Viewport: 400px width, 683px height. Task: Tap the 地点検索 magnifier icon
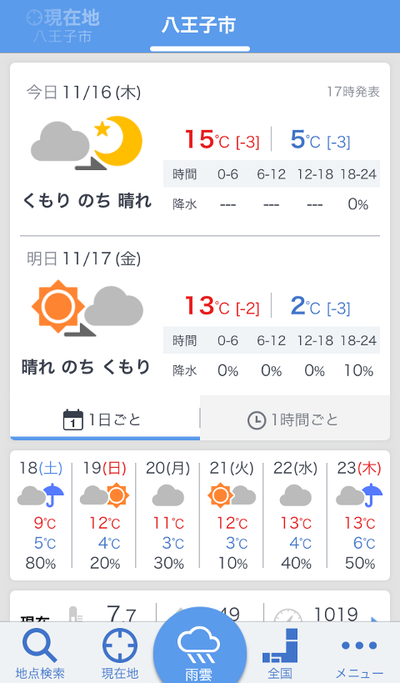[40, 646]
